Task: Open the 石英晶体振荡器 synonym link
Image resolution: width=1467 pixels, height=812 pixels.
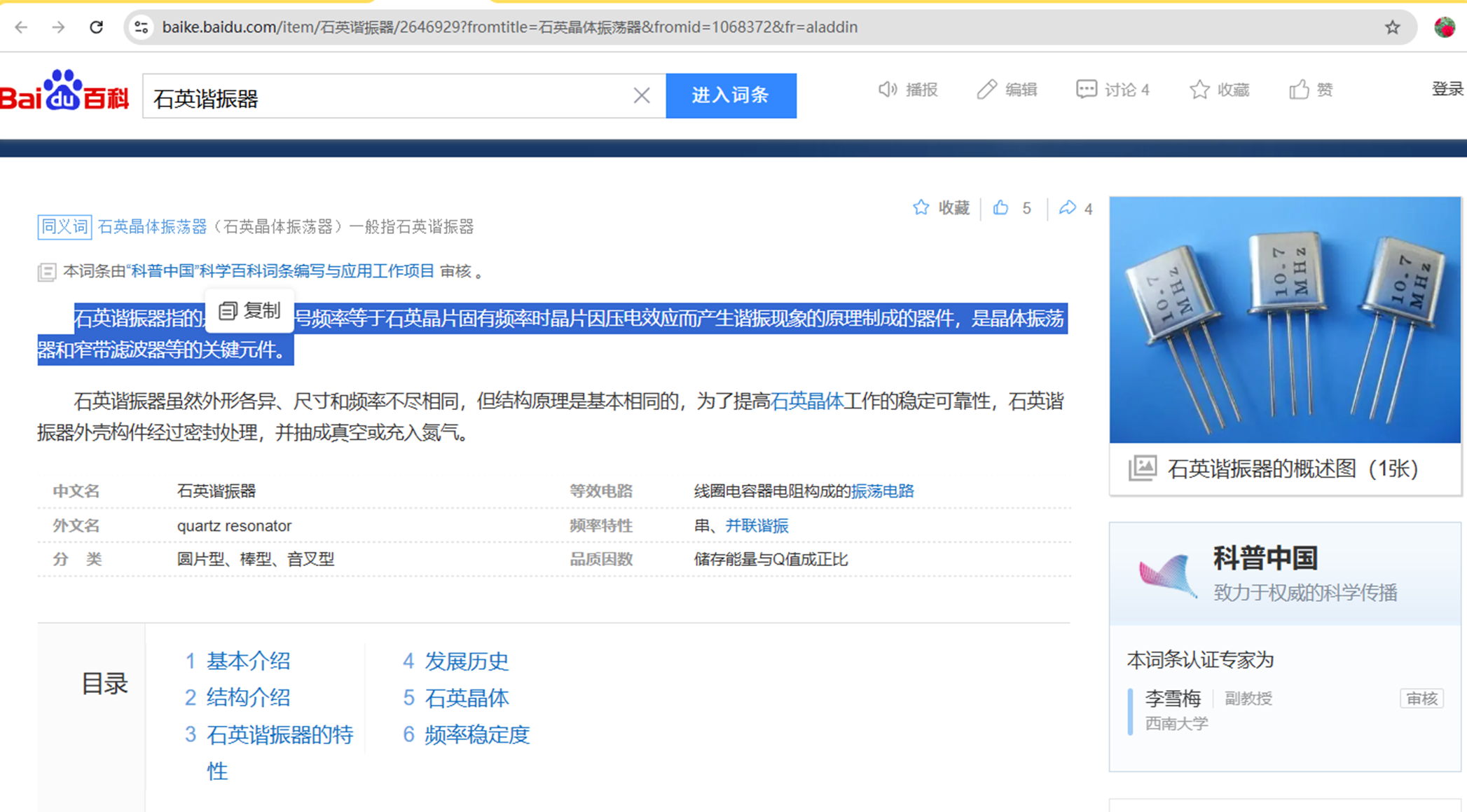Action: click(x=152, y=227)
